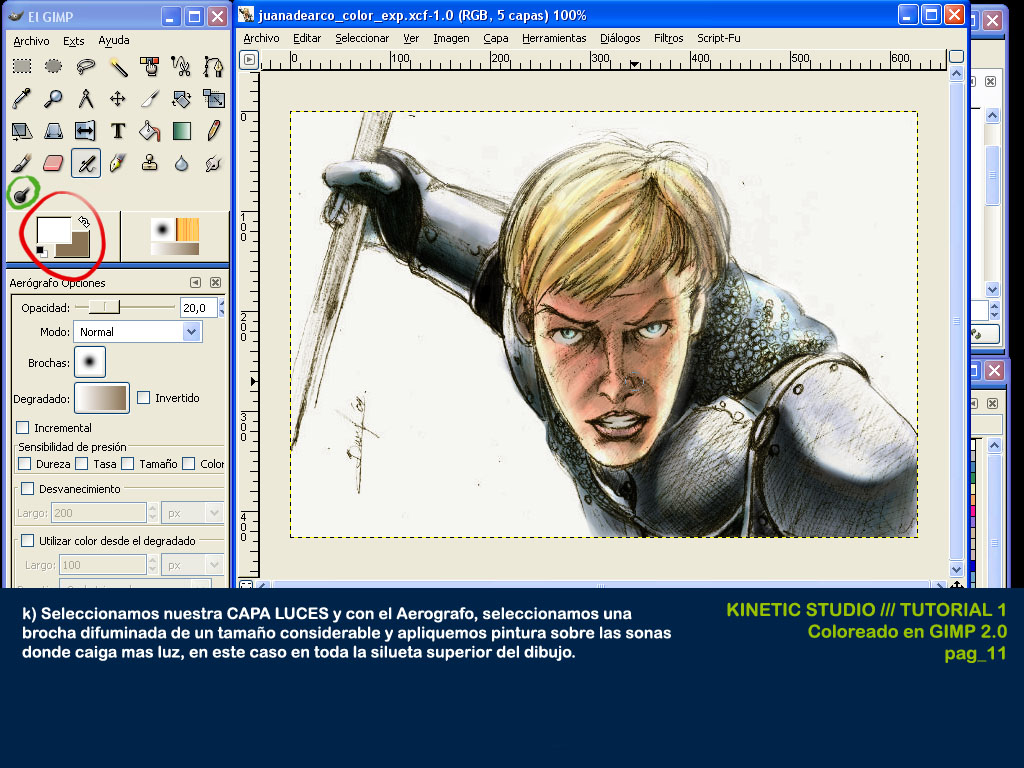Close the Aerógrafo Opciones dock tab
The height and width of the screenshot is (768, 1024).
click(216, 283)
